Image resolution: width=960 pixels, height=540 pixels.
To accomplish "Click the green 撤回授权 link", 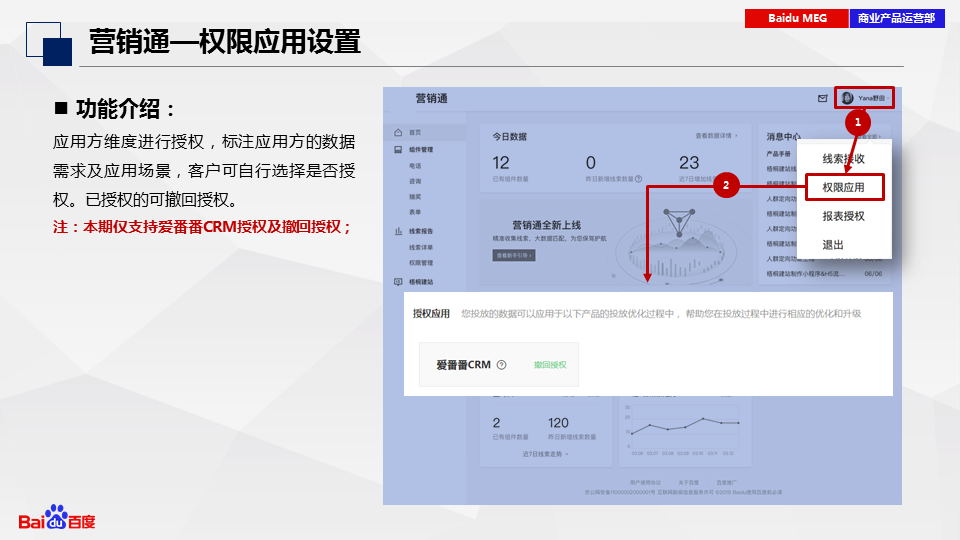I will [x=550, y=365].
